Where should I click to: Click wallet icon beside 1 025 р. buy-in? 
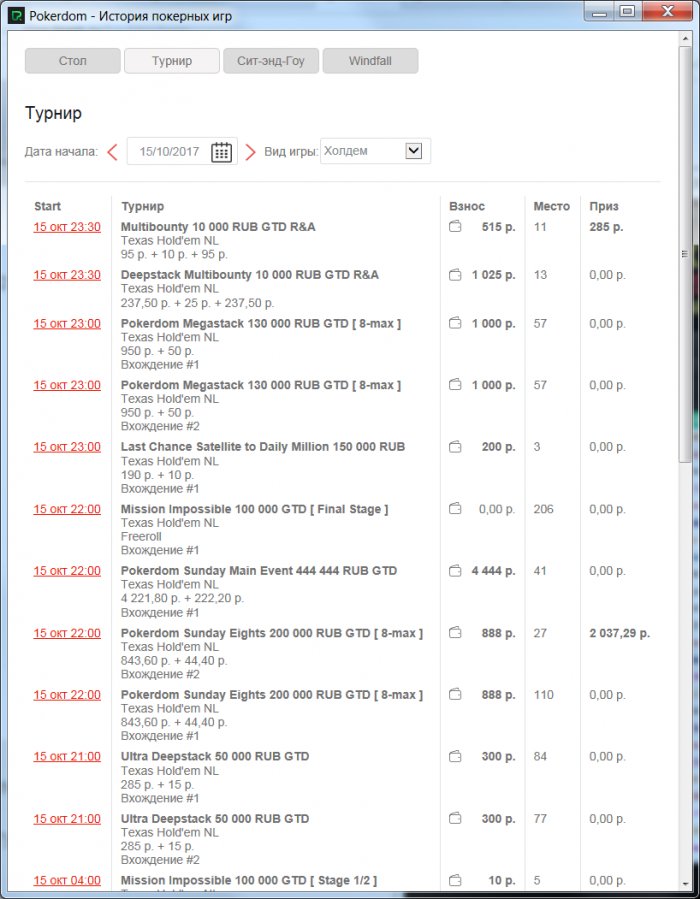pyautogui.click(x=455, y=275)
